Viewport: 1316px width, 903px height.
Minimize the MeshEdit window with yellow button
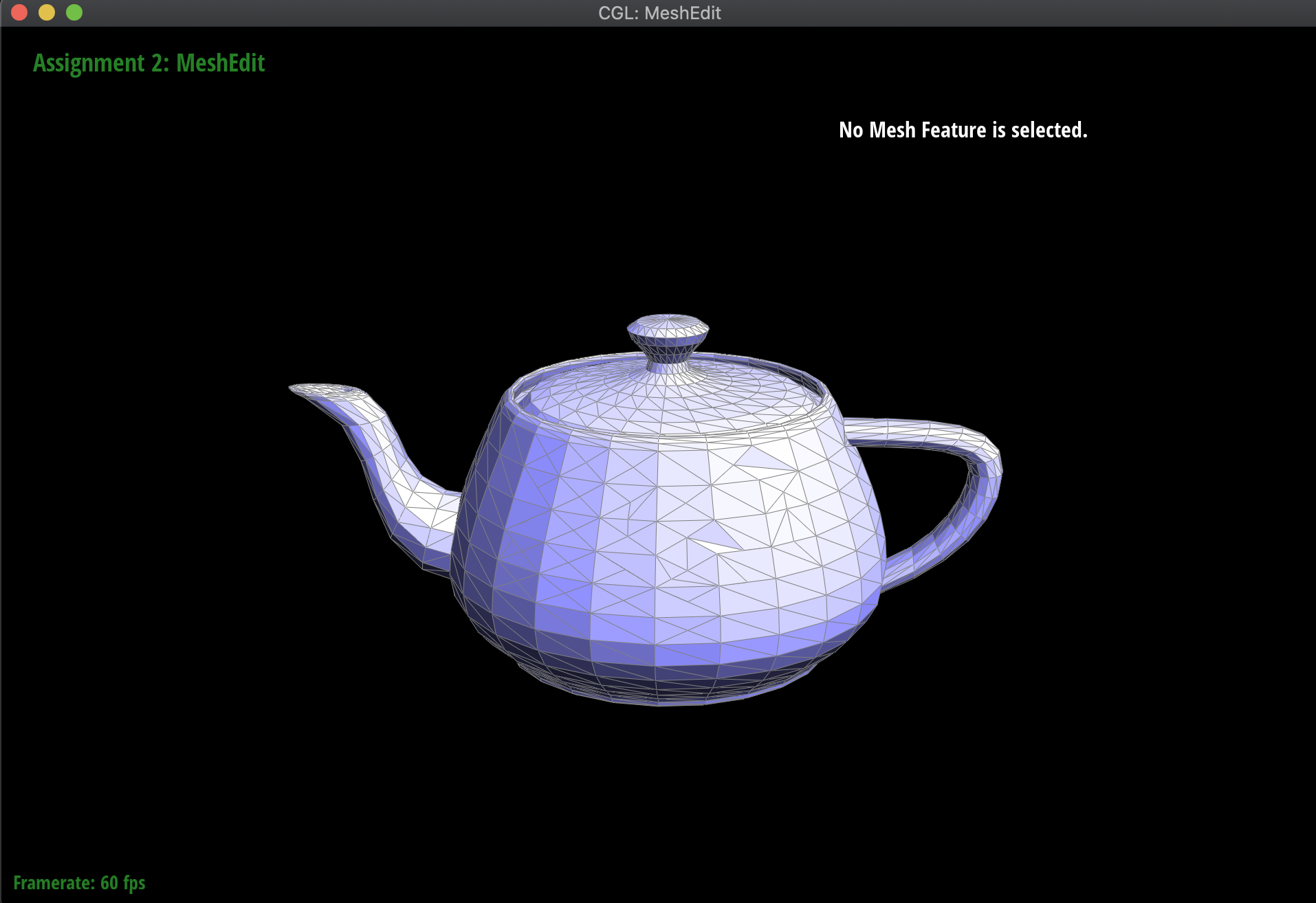click(47, 12)
